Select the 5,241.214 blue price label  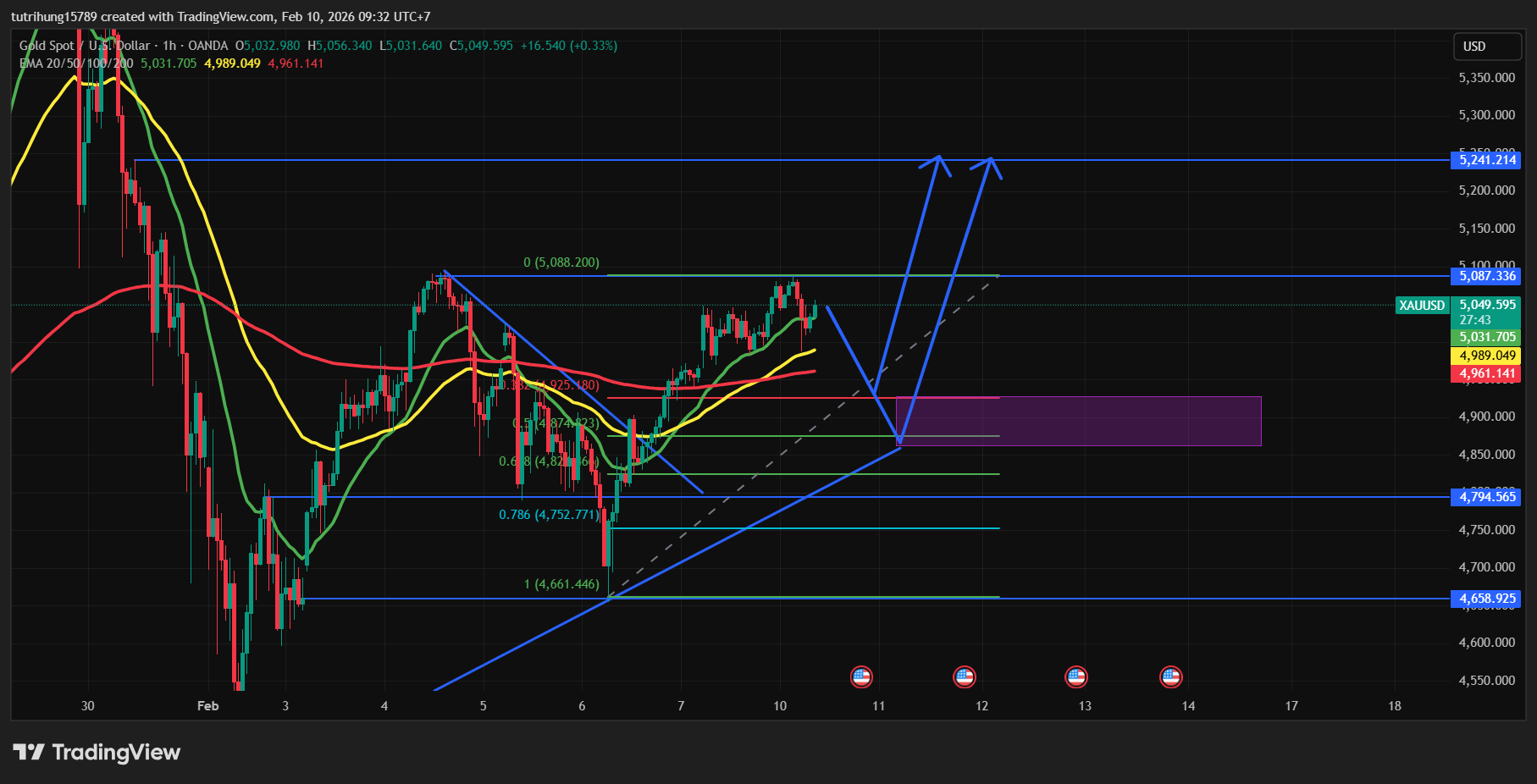coord(1486,160)
